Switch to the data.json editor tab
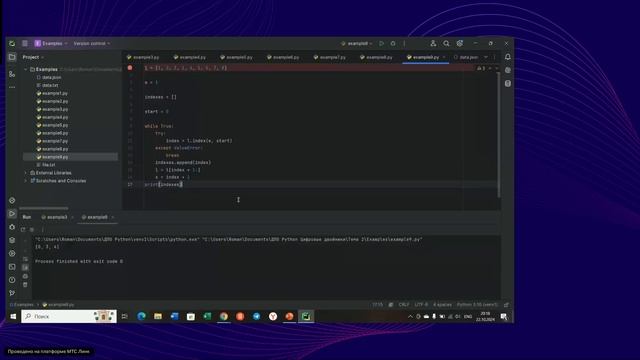This screenshot has width=640, height=360. point(466,57)
